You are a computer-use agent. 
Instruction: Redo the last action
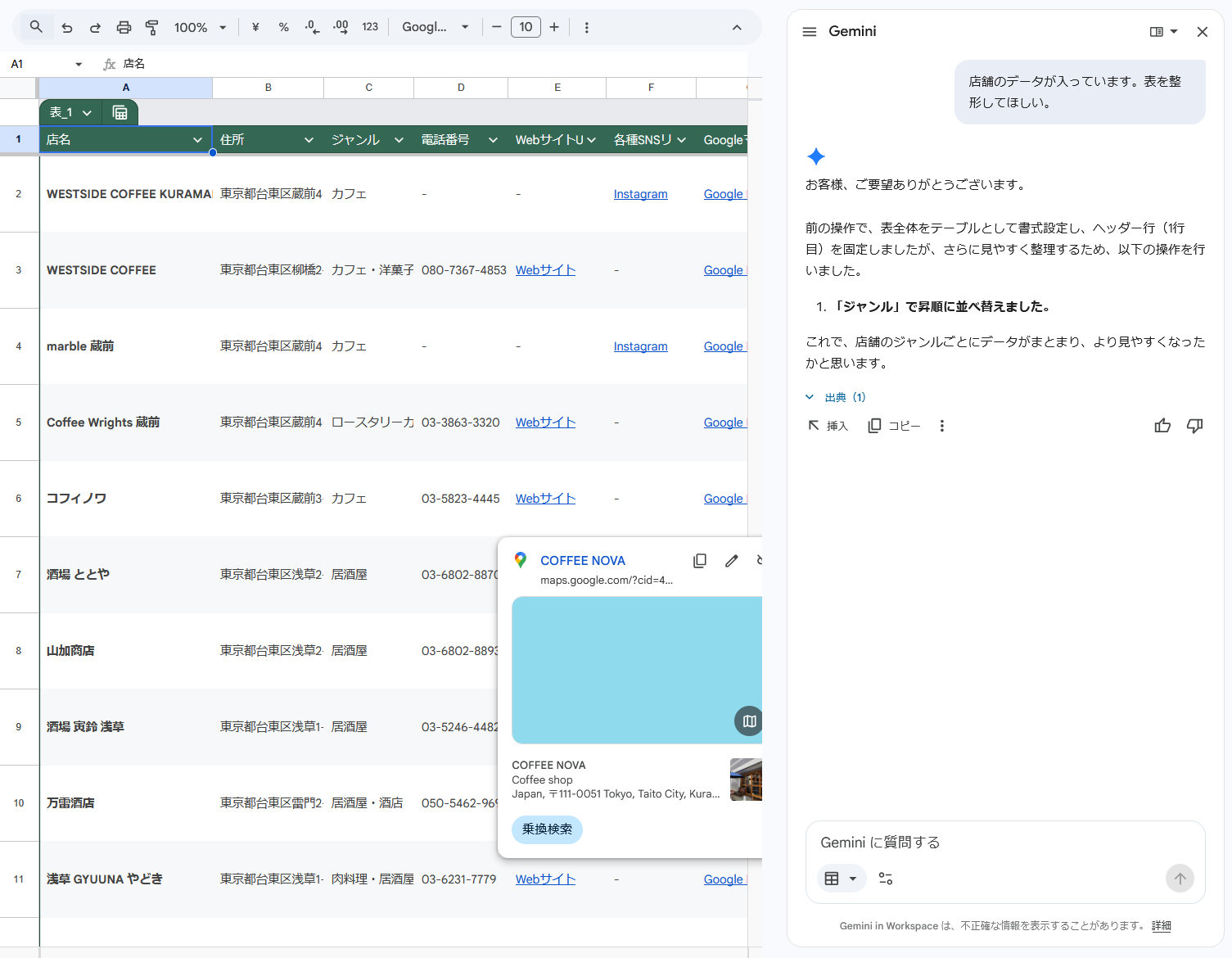click(x=95, y=27)
